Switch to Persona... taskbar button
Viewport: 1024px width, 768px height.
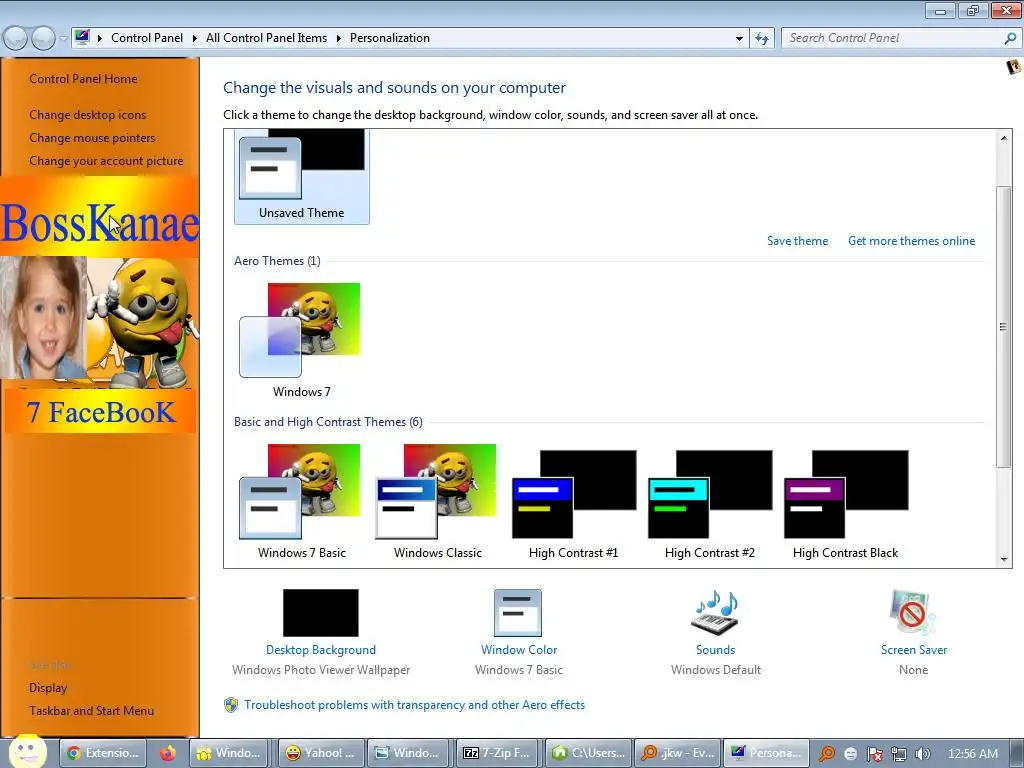(767, 753)
